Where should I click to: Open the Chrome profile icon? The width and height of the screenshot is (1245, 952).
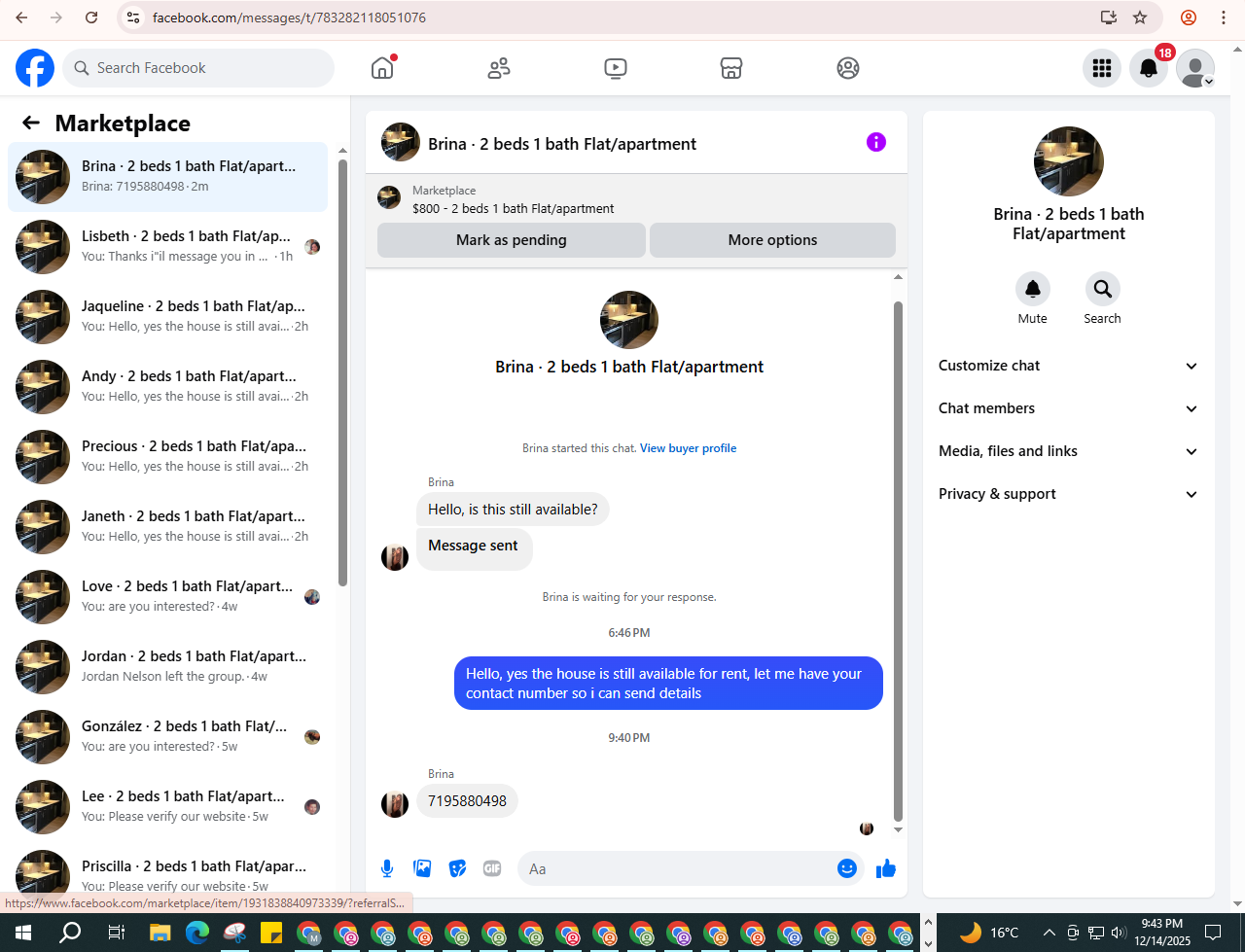coord(1189,18)
